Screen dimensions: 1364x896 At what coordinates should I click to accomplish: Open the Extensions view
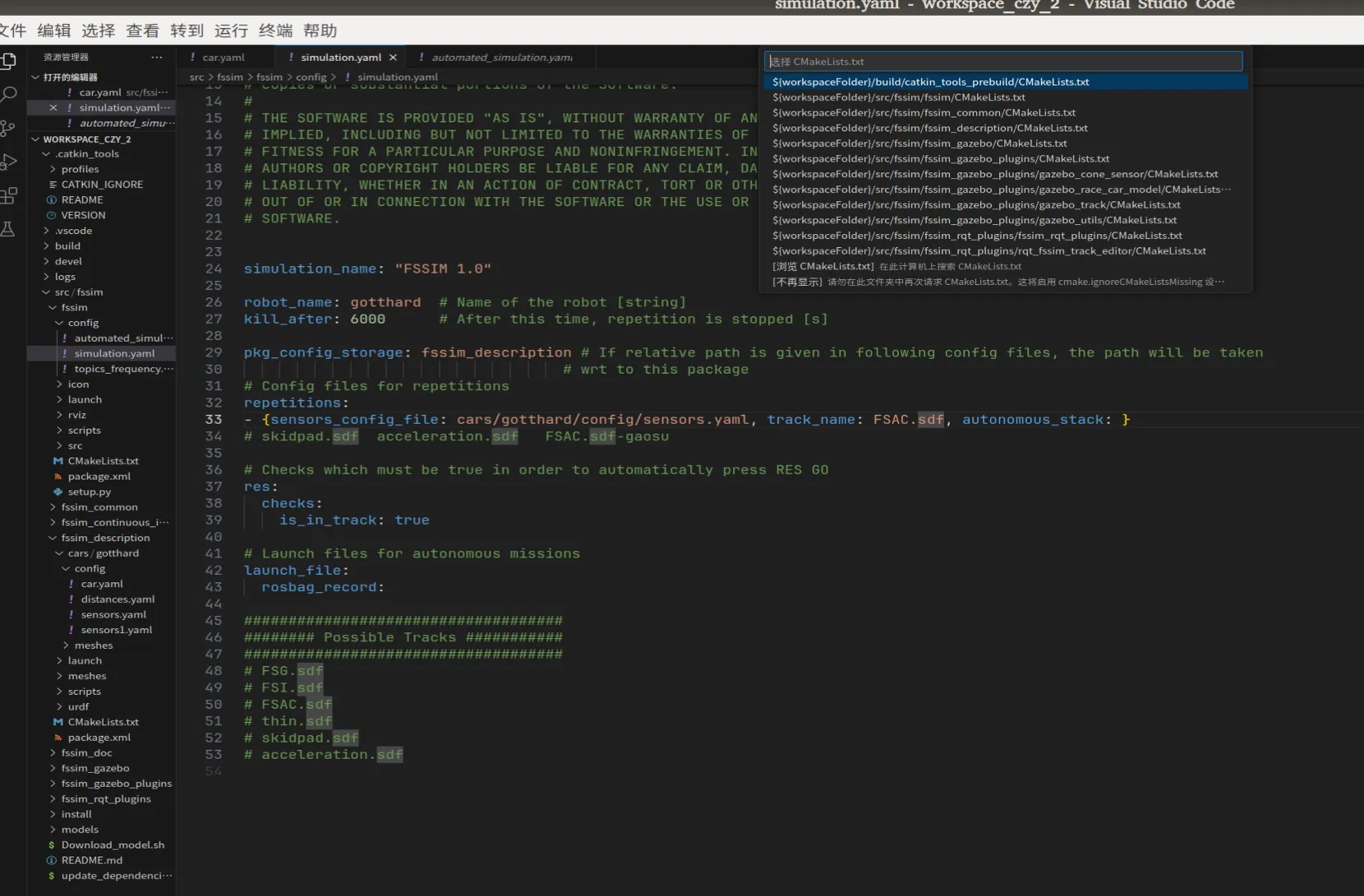[8, 195]
